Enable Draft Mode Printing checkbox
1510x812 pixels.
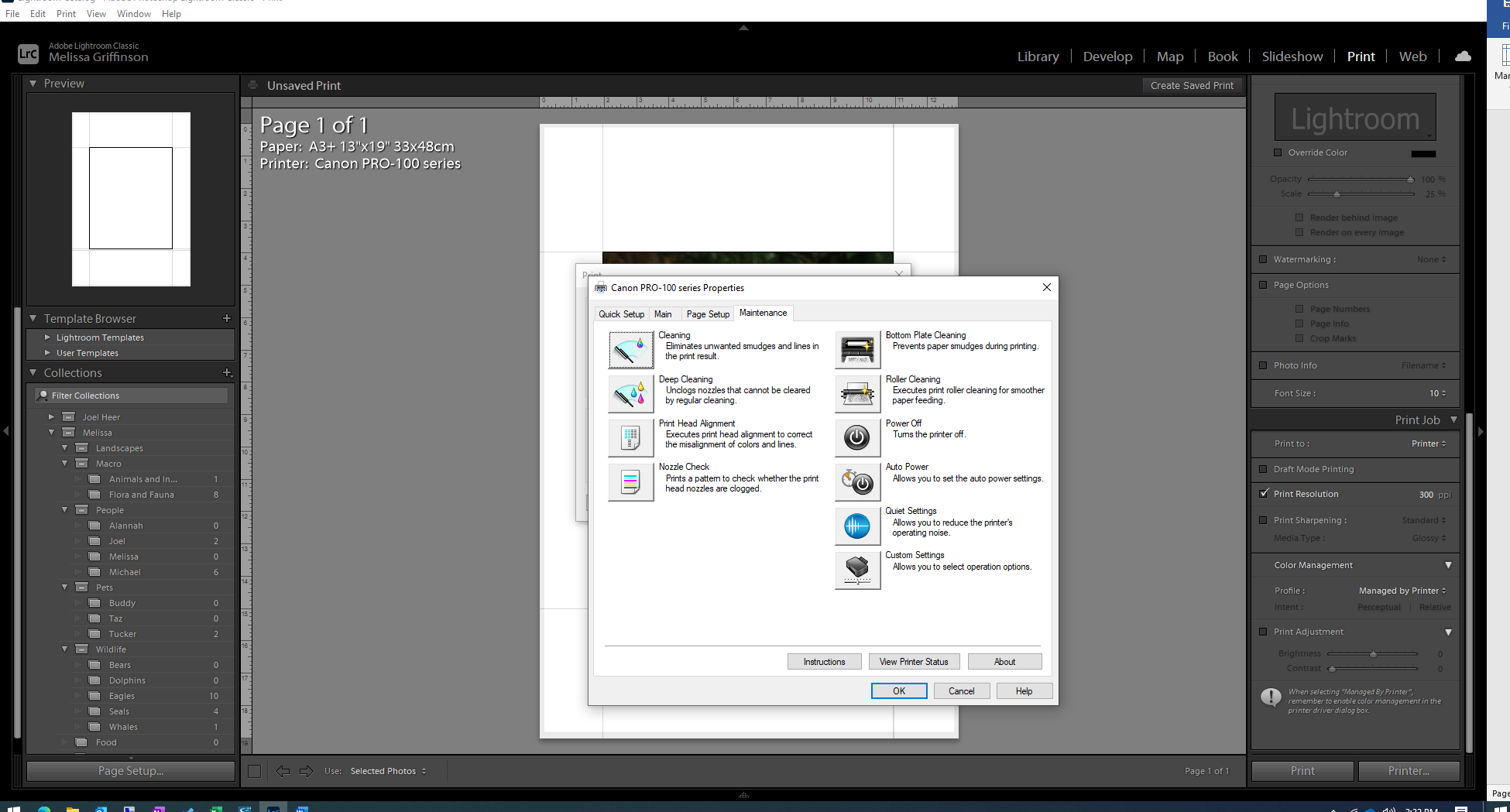coord(1264,469)
